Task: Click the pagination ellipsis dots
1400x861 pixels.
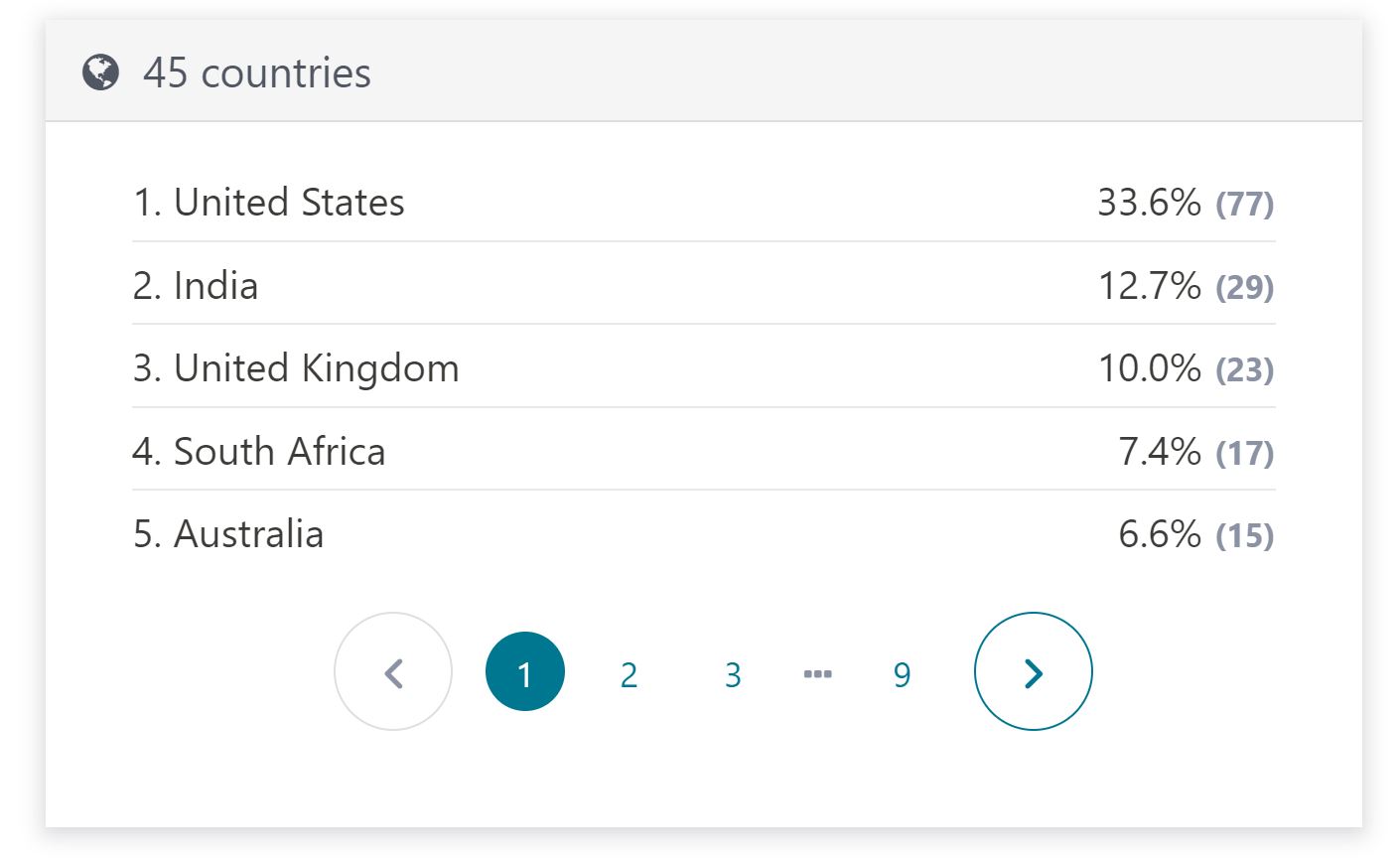Action: point(817,674)
